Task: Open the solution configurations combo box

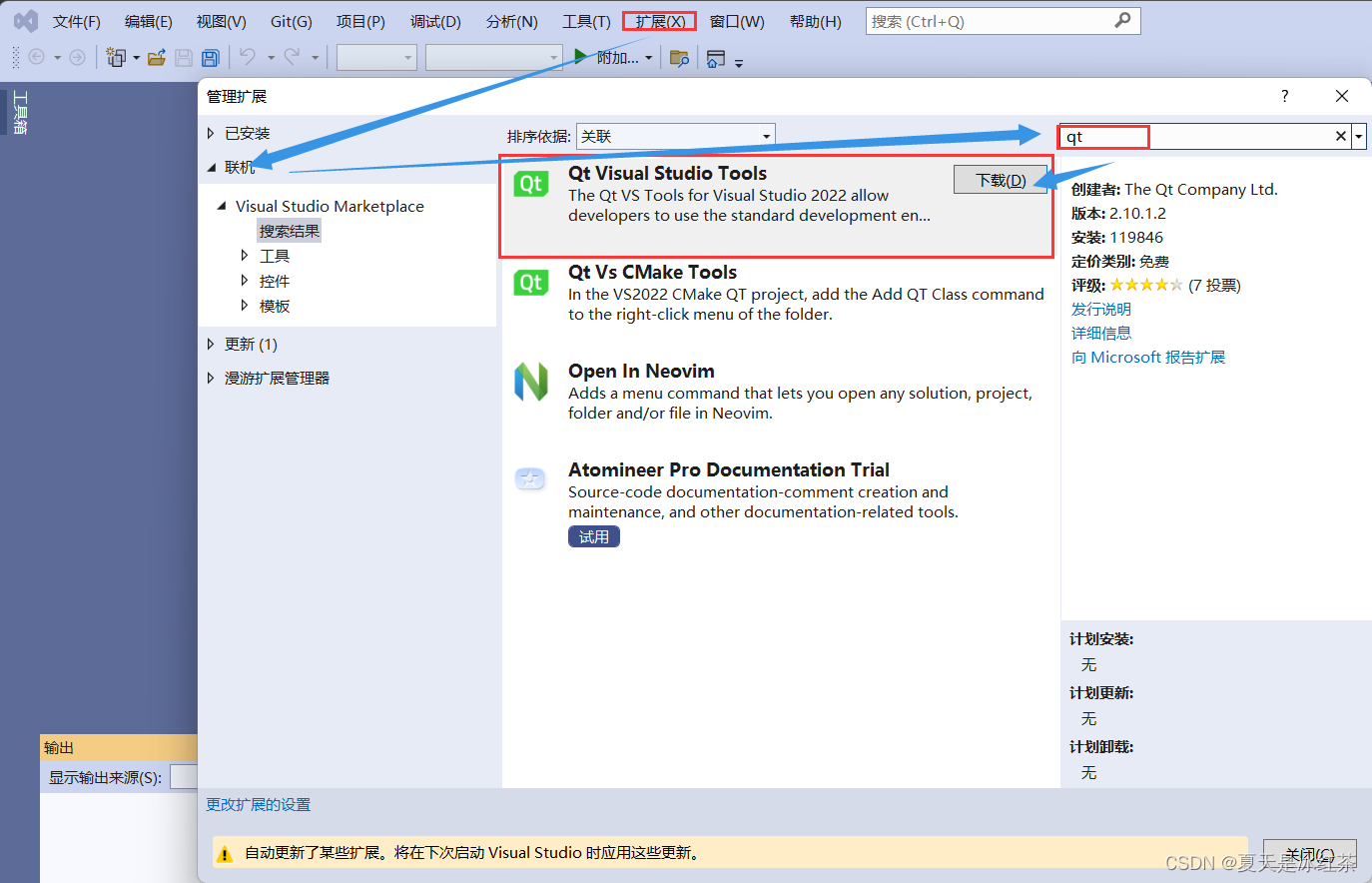Action: pyautogui.click(x=376, y=58)
